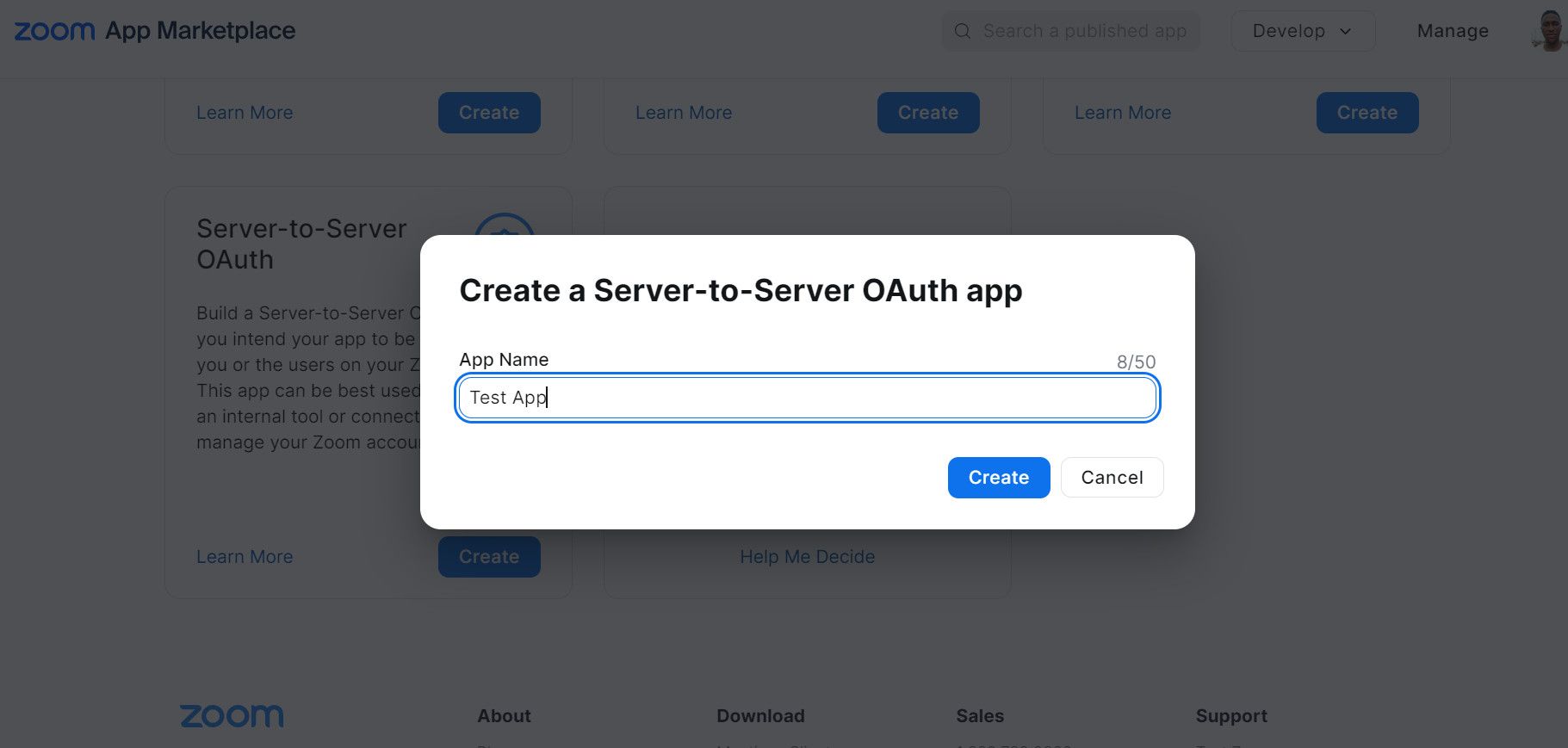Open Learn More in the rightmost top card
This screenshot has width=1568, height=748.
point(1122,113)
